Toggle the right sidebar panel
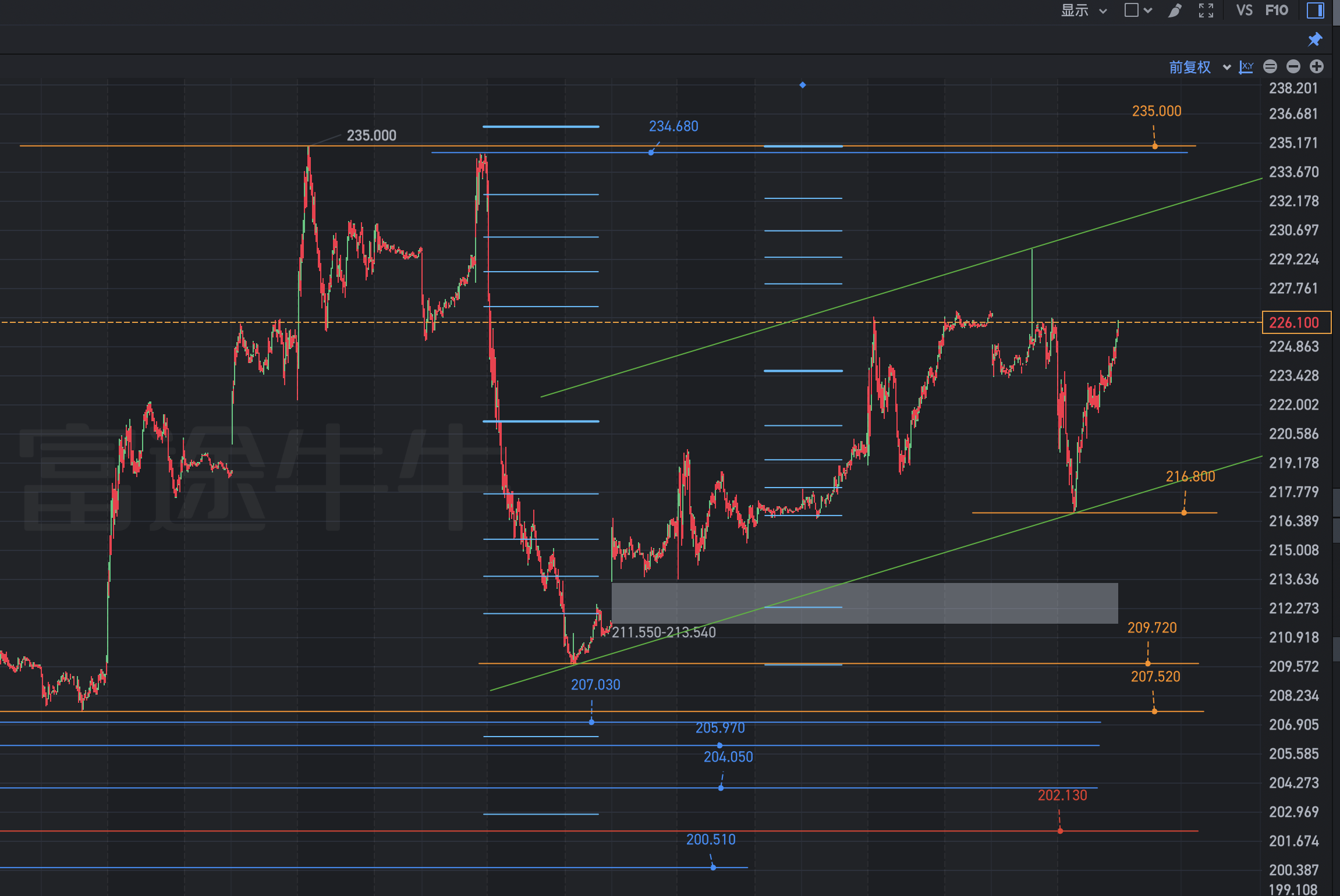The image size is (1340, 896). (1316, 10)
